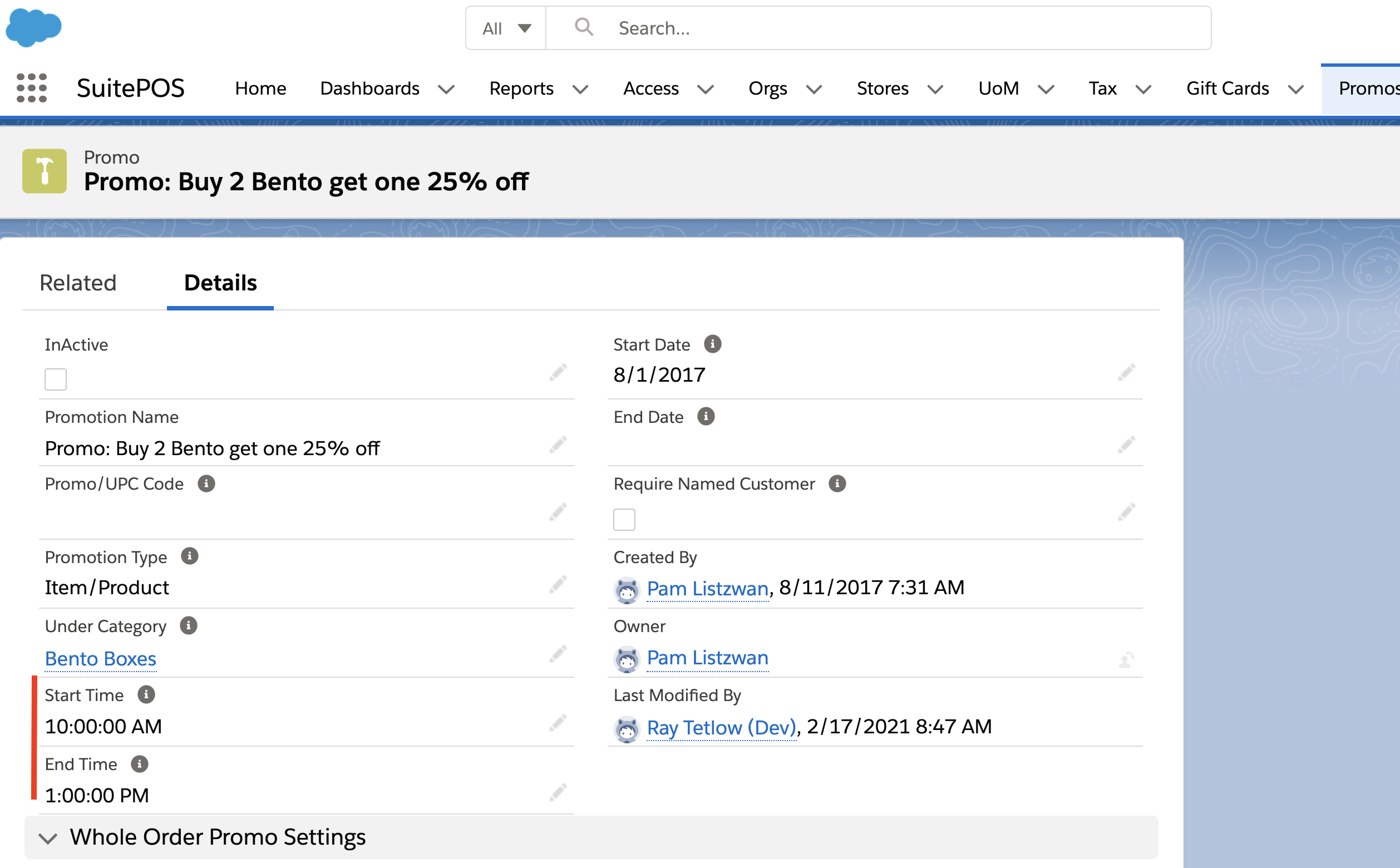This screenshot has height=868, width=1400.
Task: Click the Start Time pencil edit icon
Action: [x=558, y=723]
